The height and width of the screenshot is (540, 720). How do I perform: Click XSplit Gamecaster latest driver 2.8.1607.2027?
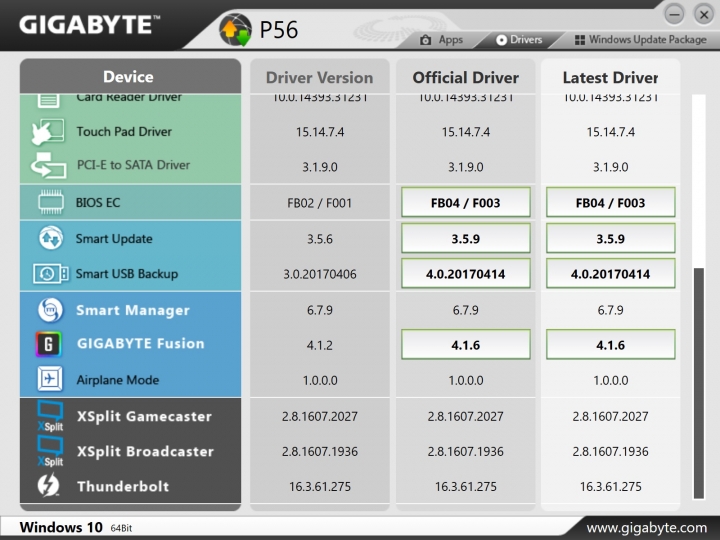(610, 416)
